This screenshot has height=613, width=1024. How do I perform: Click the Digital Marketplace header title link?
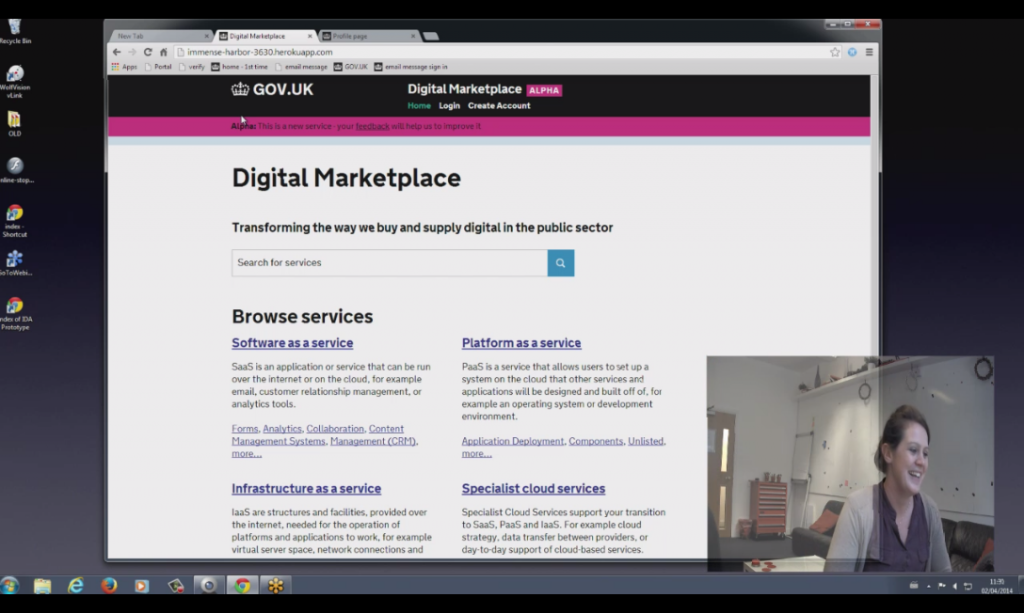[464, 89]
